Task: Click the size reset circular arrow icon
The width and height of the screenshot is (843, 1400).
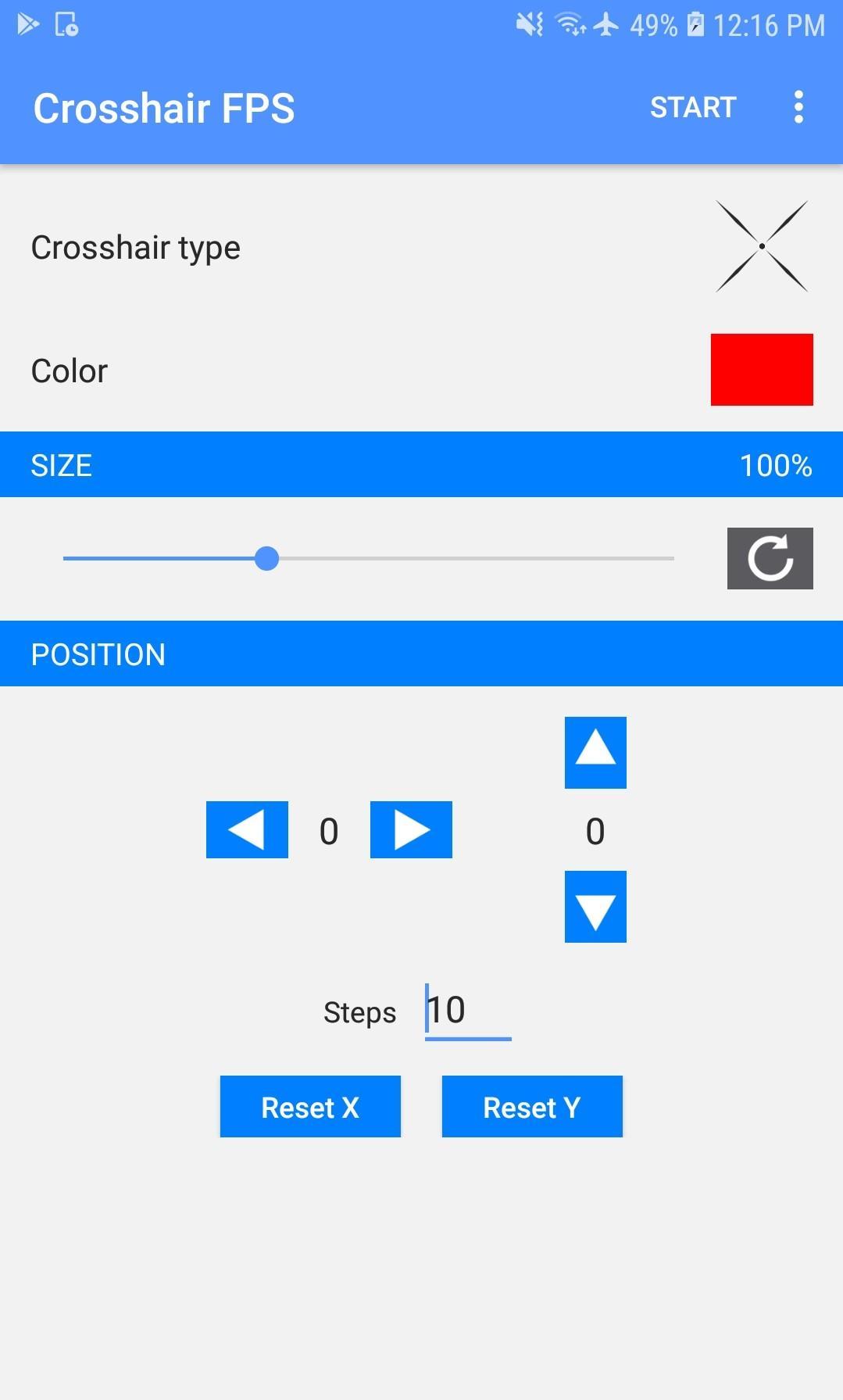Action: (770, 558)
